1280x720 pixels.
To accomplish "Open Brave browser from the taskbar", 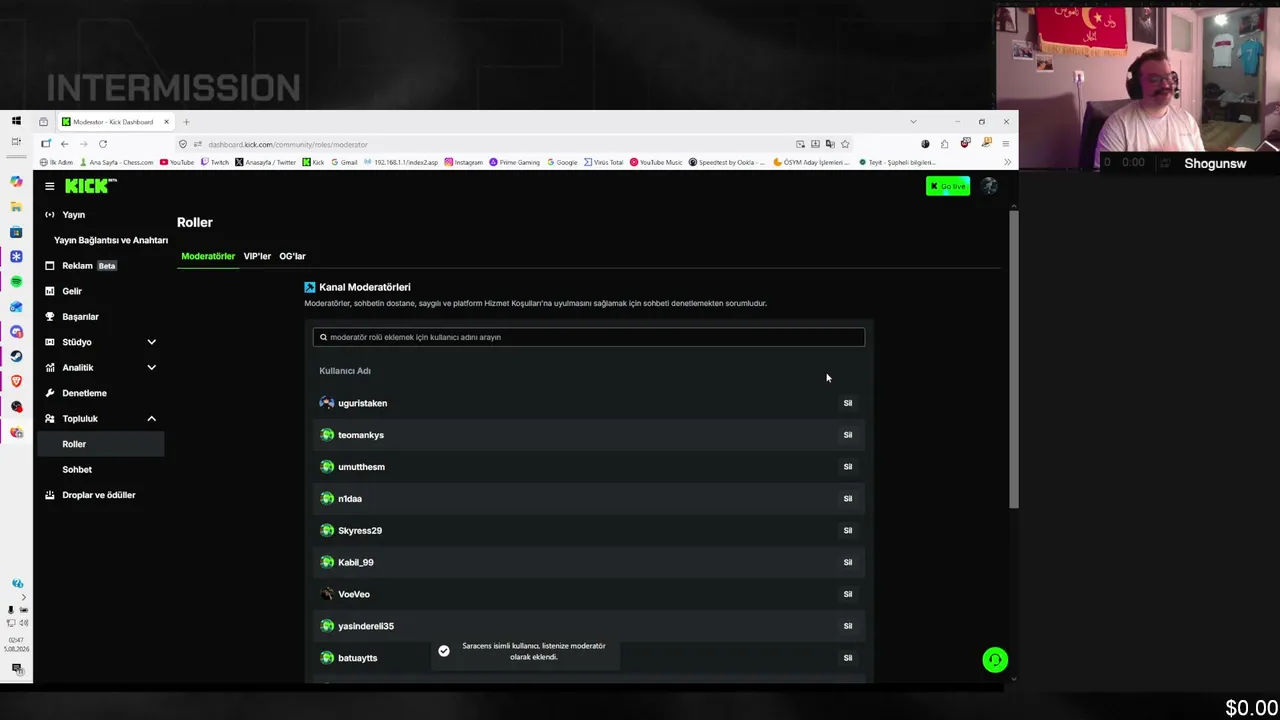I will (x=16, y=381).
